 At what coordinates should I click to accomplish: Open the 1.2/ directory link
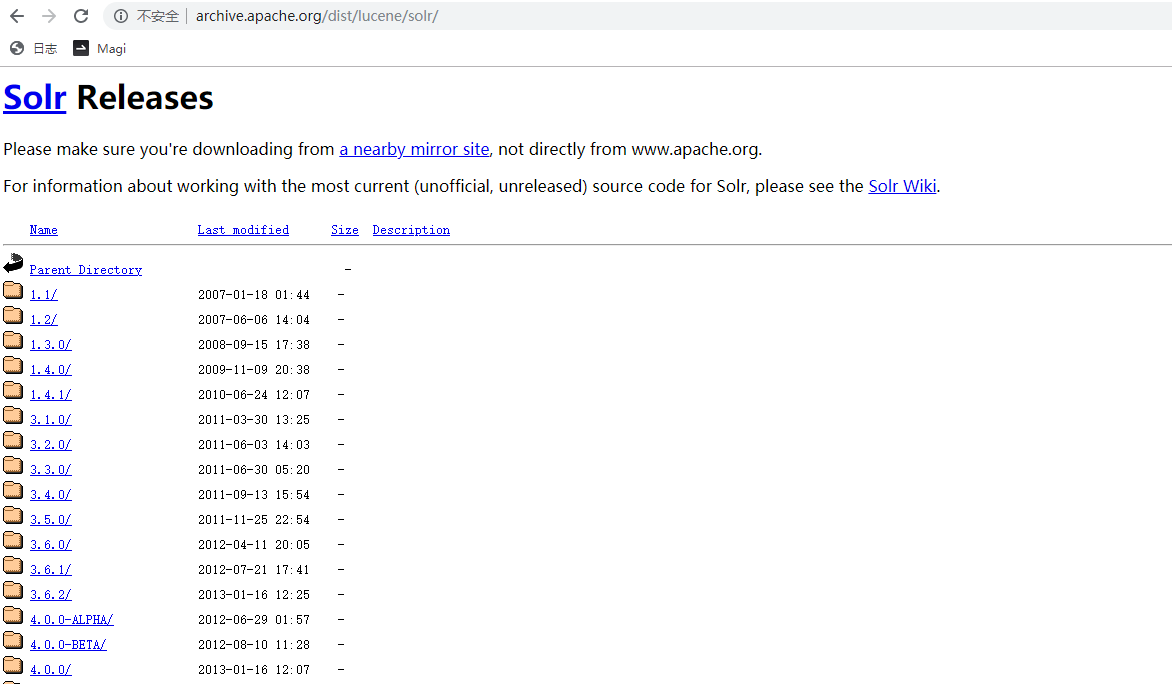(43, 320)
